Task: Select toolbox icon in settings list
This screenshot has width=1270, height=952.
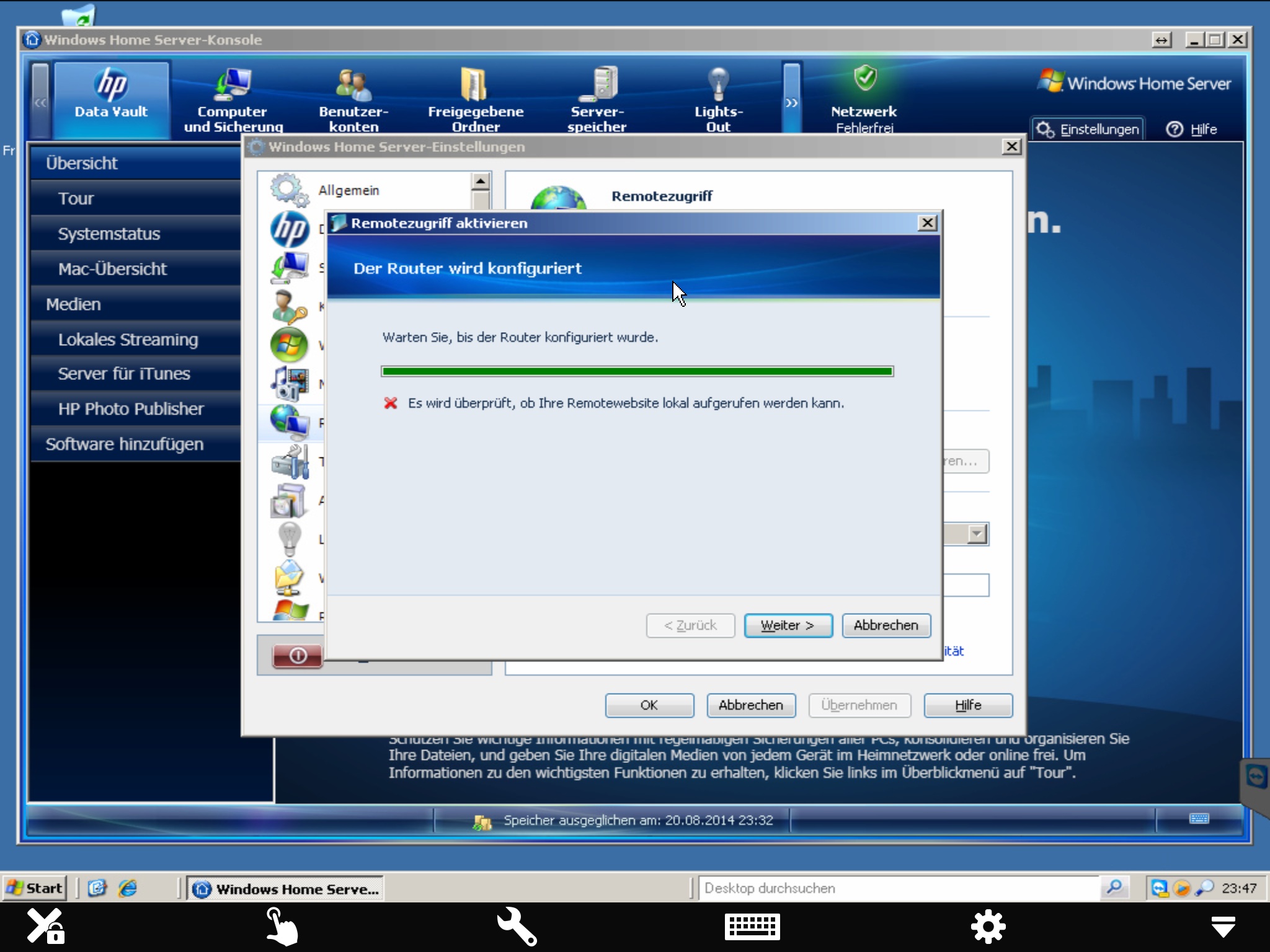Action: (x=290, y=461)
